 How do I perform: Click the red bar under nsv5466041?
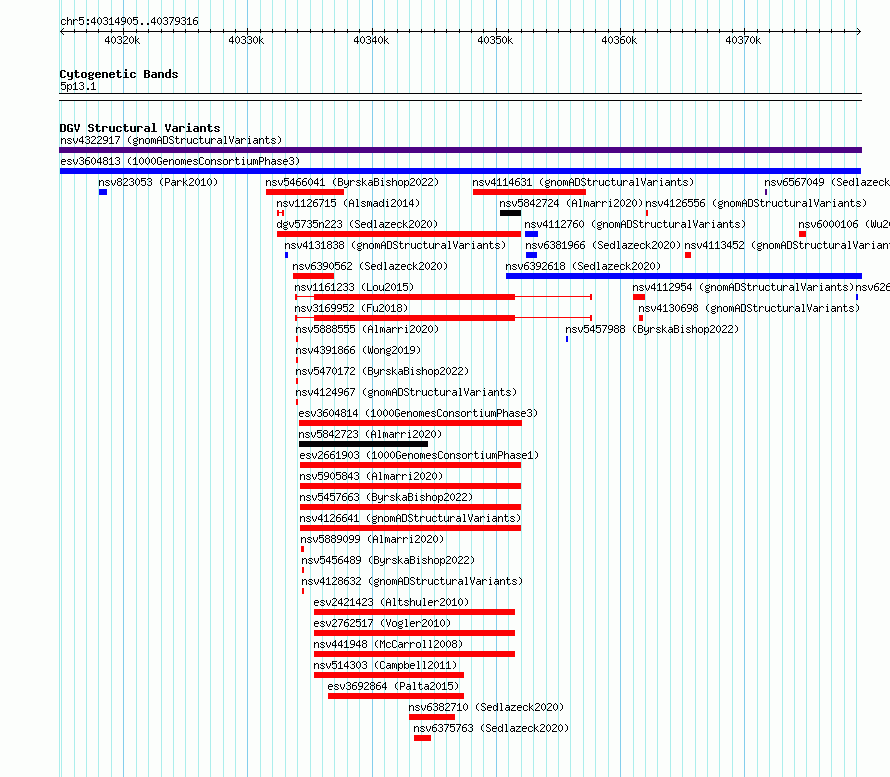[x=305, y=192]
